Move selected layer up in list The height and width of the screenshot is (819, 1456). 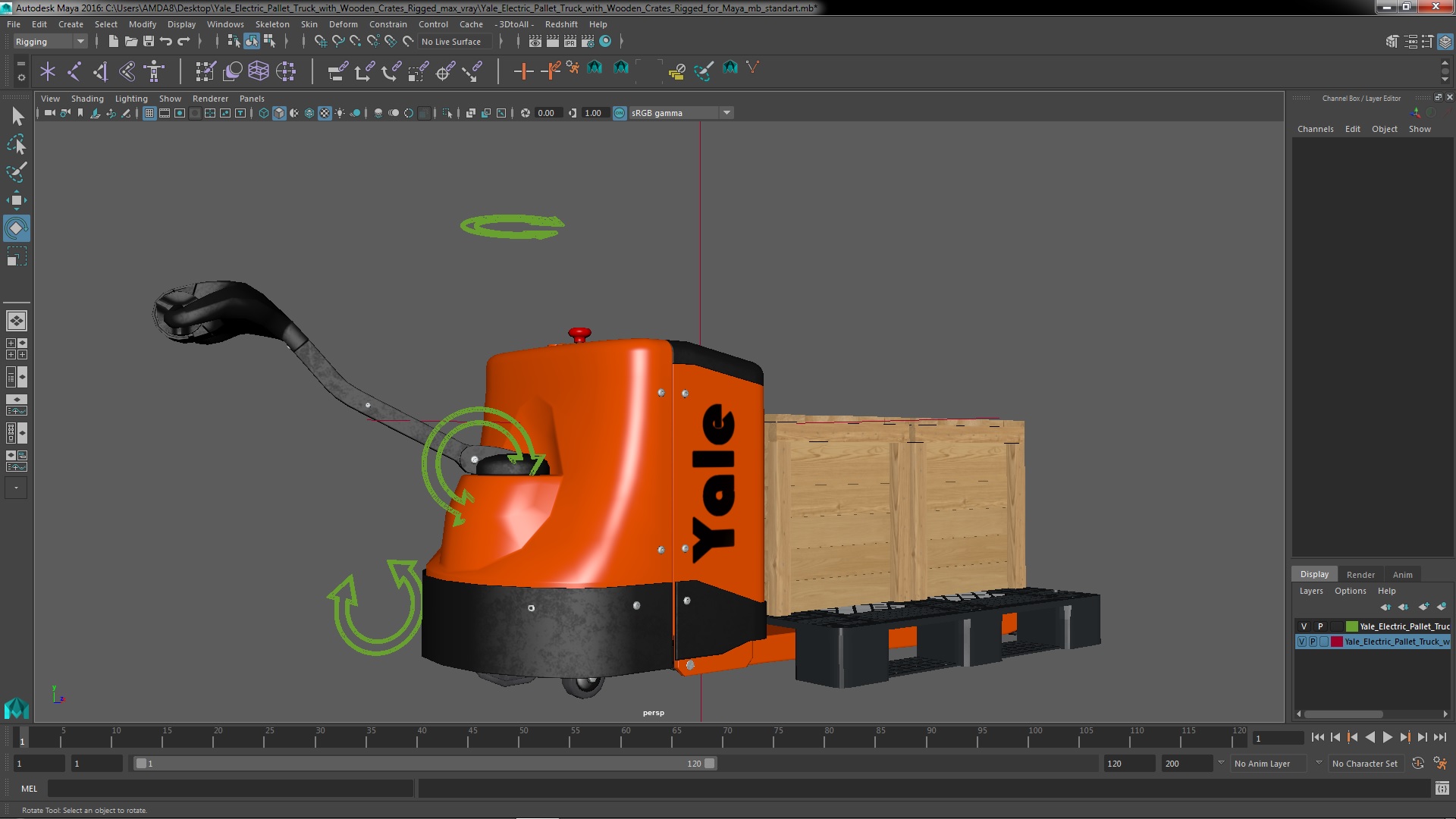[1385, 607]
